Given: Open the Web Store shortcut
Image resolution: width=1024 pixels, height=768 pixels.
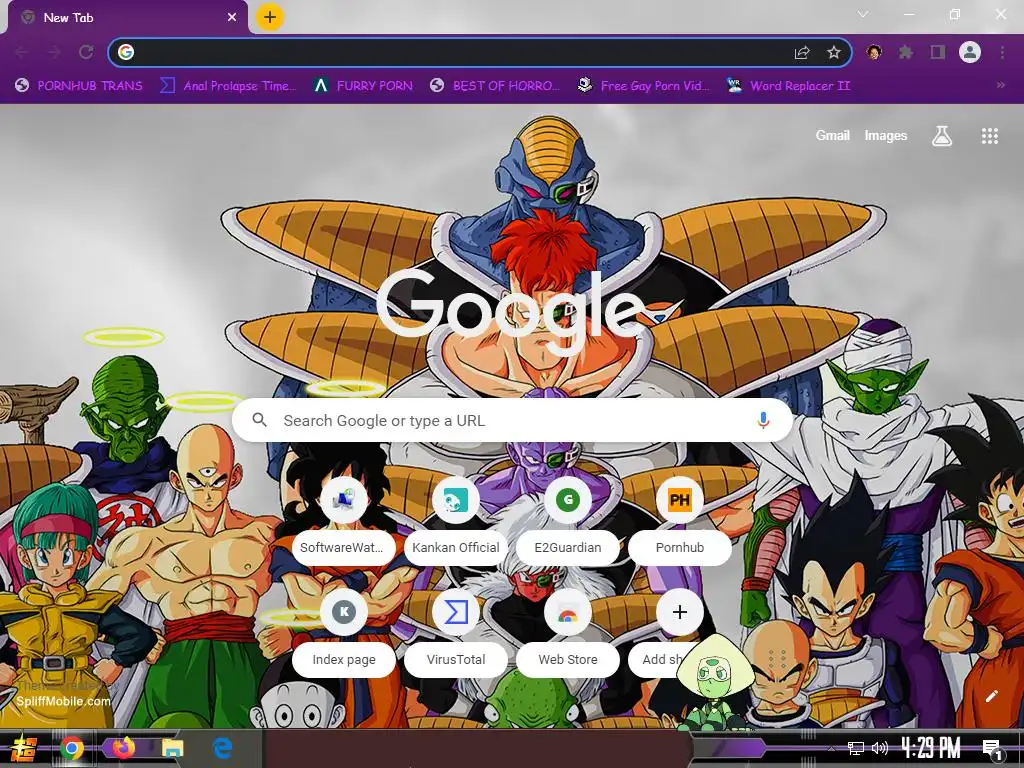Looking at the screenshot, I should 568,632.
